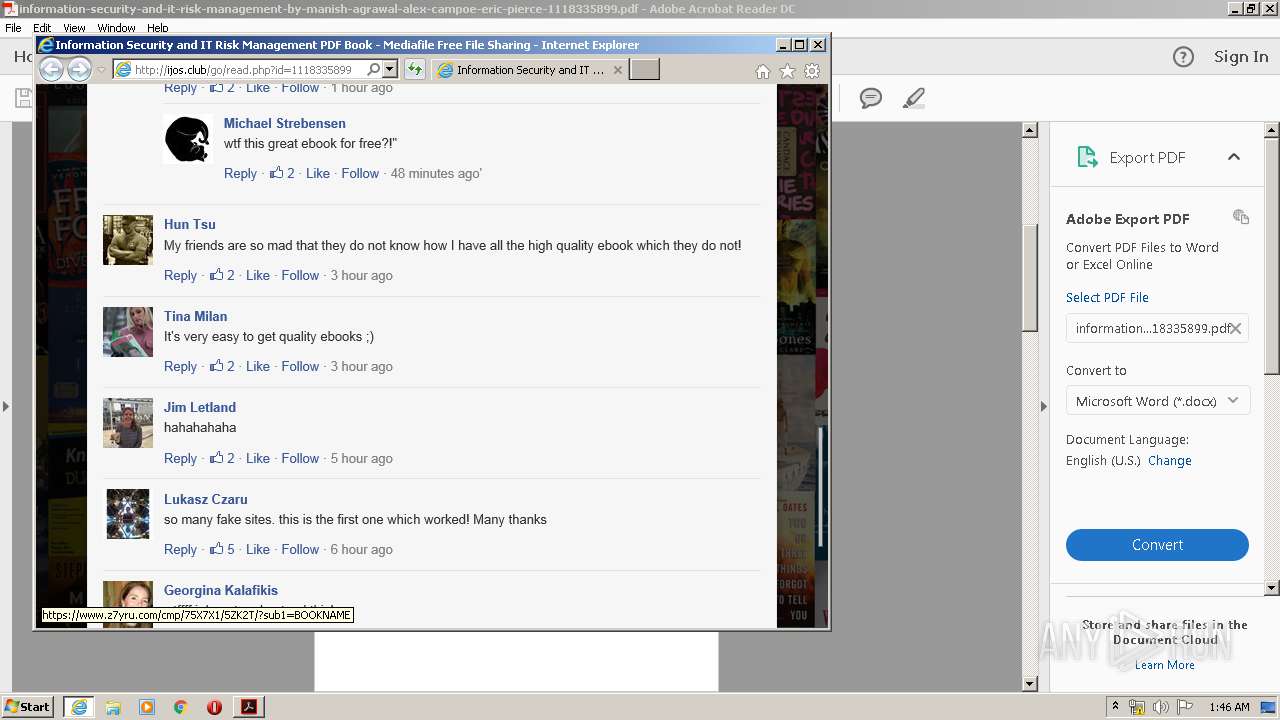Image resolution: width=1280 pixels, height=720 pixels.
Task: Click the IE page vertical scrollbar thumb
Action: 822,487
